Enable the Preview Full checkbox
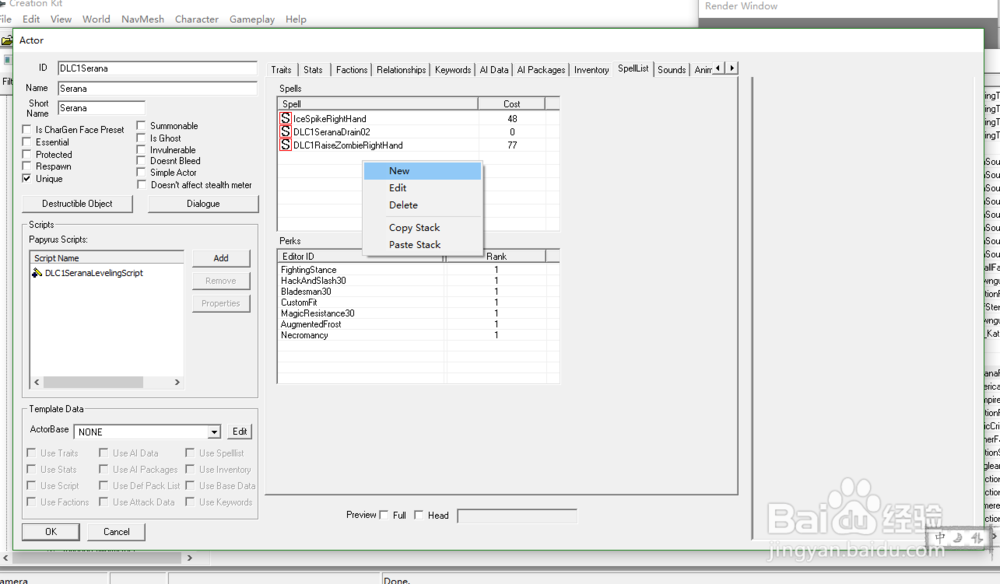Image resolution: width=1000 pixels, height=584 pixels. coord(384,515)
